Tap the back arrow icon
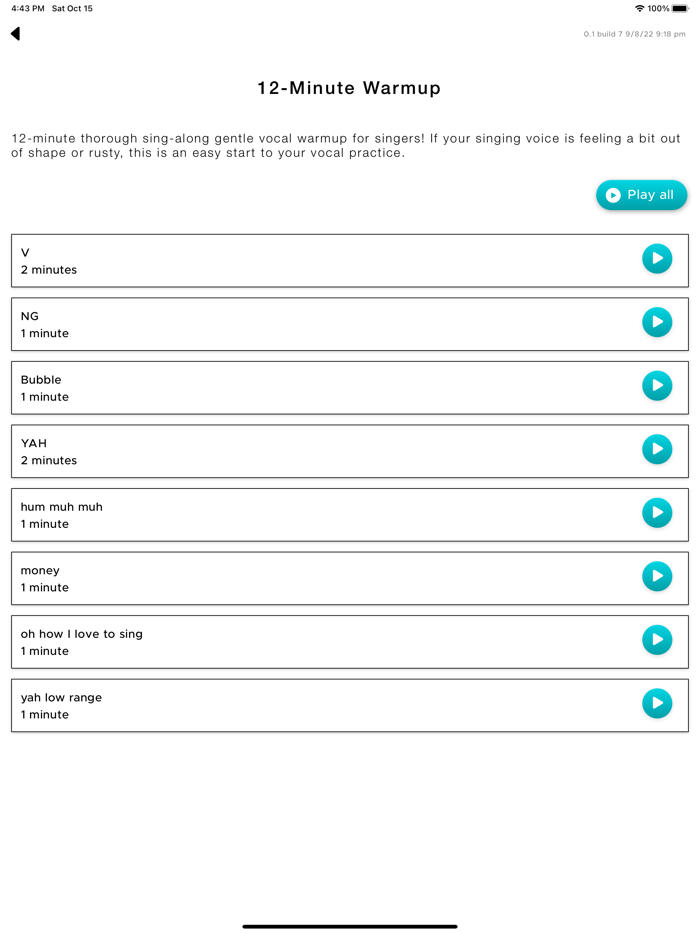The height and width of the screenshot is (934, 700). click(16, 34)
